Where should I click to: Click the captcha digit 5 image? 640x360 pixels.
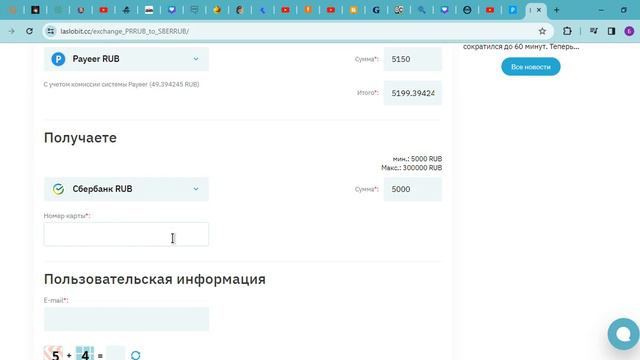(53, 353)
